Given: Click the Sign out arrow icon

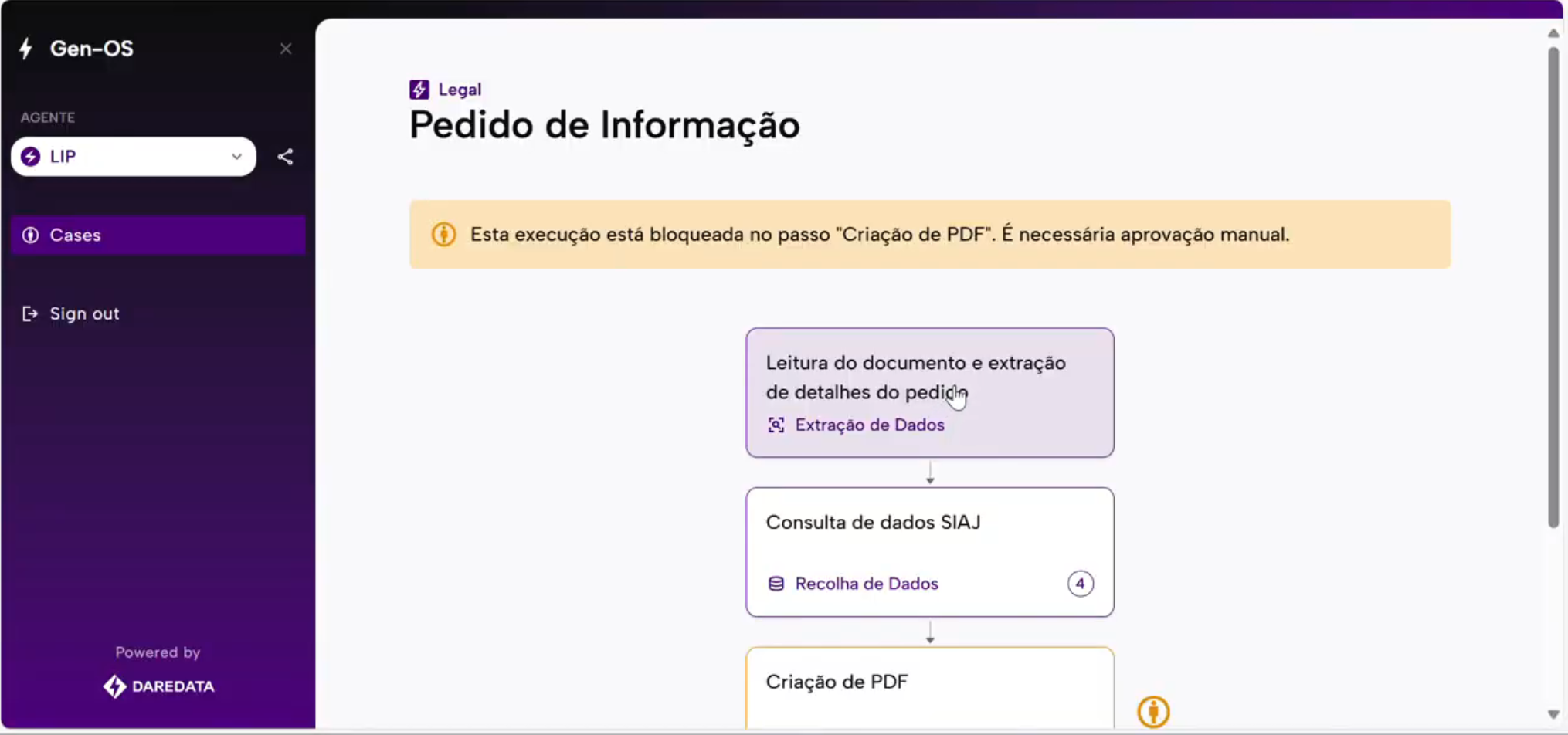Looking at the screenshot, I should [30, 313].
